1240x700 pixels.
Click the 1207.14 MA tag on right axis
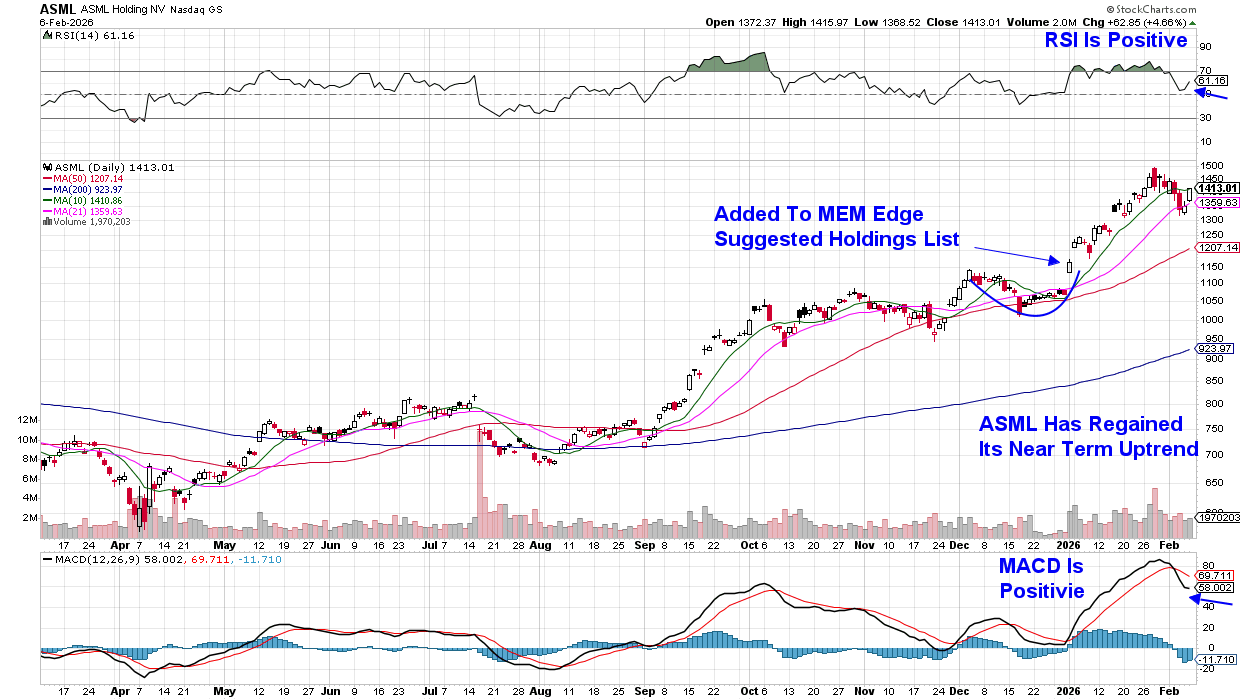click(x=1218, y=247)
